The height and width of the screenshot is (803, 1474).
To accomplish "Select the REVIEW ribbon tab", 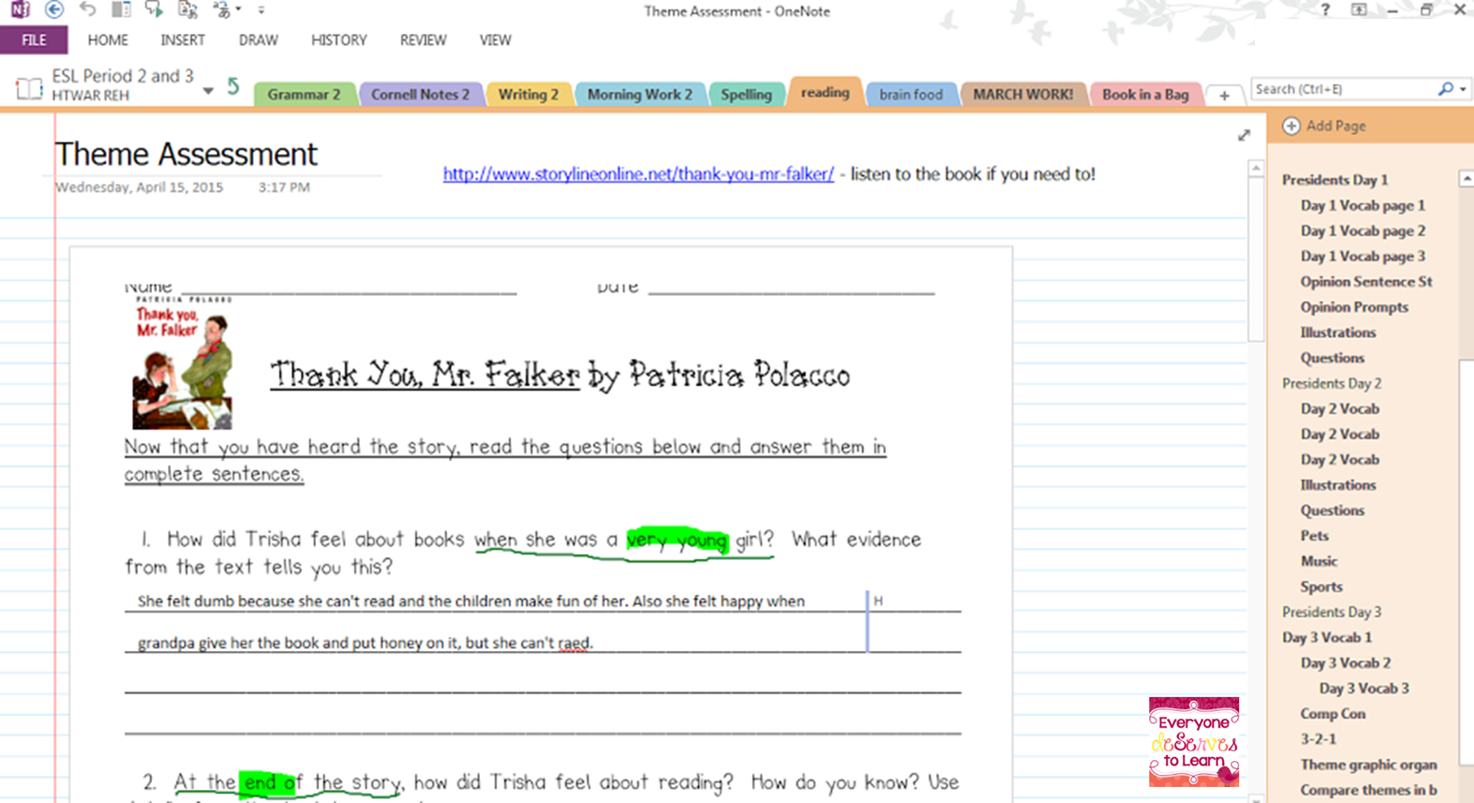I will [423, 40].
